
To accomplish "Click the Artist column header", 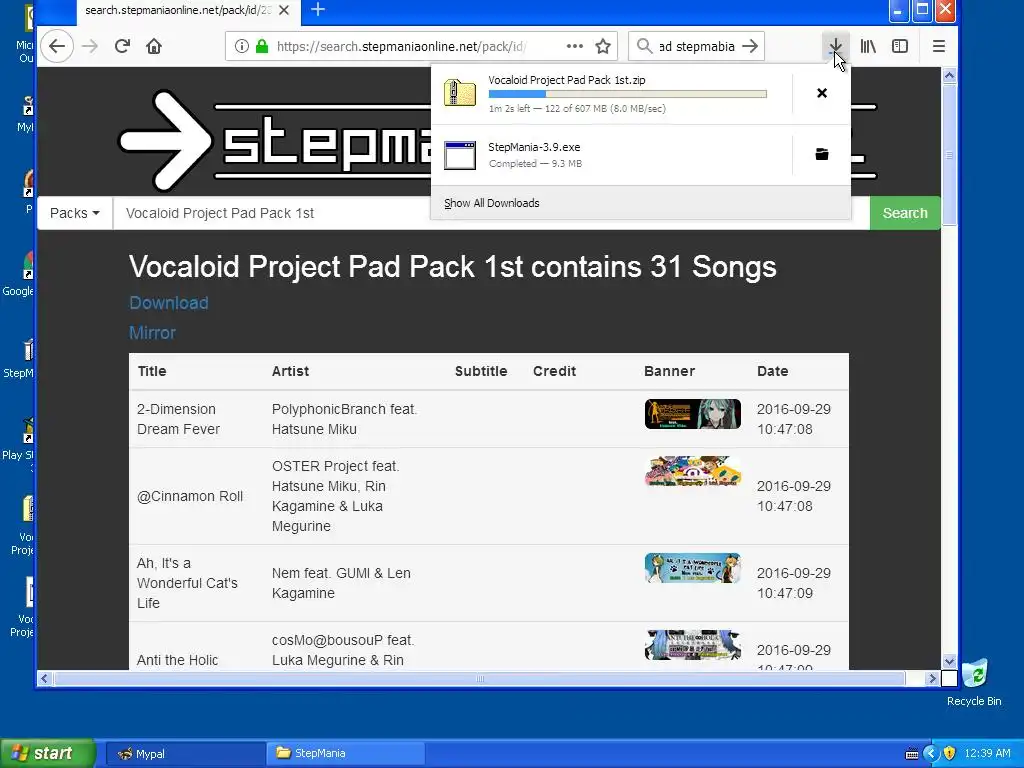I will [x=290, y=371].
